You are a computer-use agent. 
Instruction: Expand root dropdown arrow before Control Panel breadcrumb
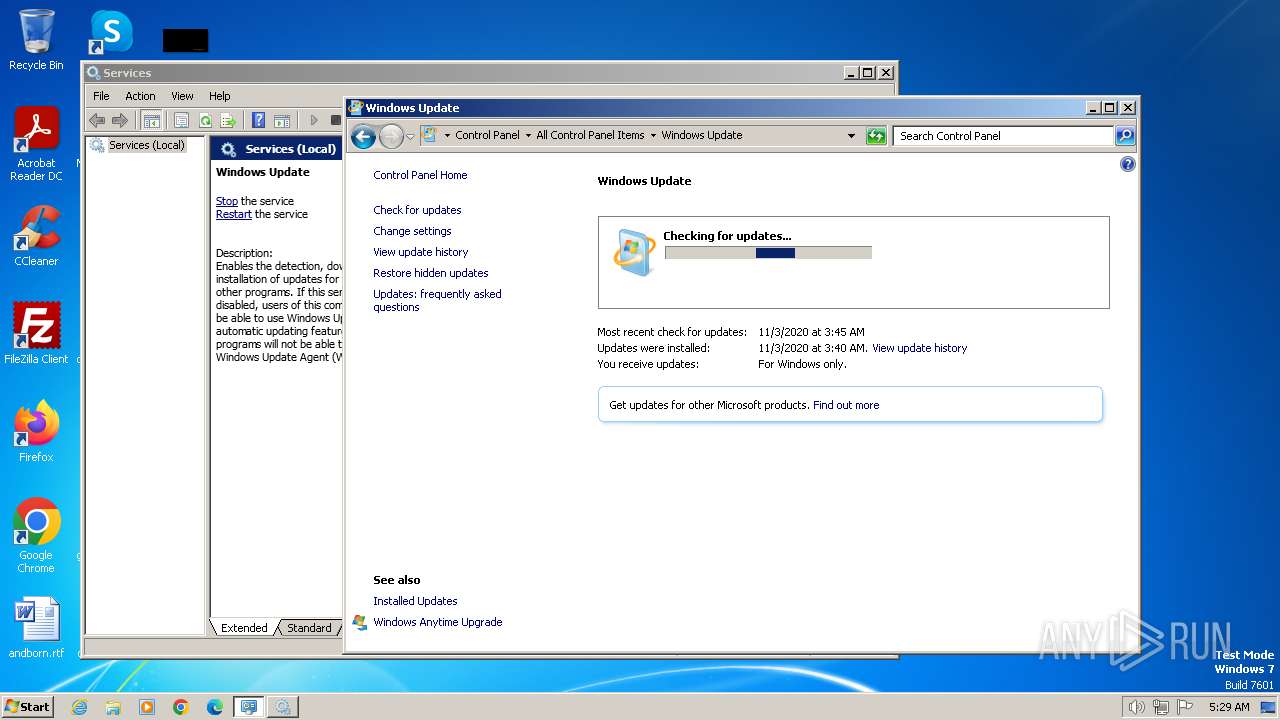click(x=447, y=135)
